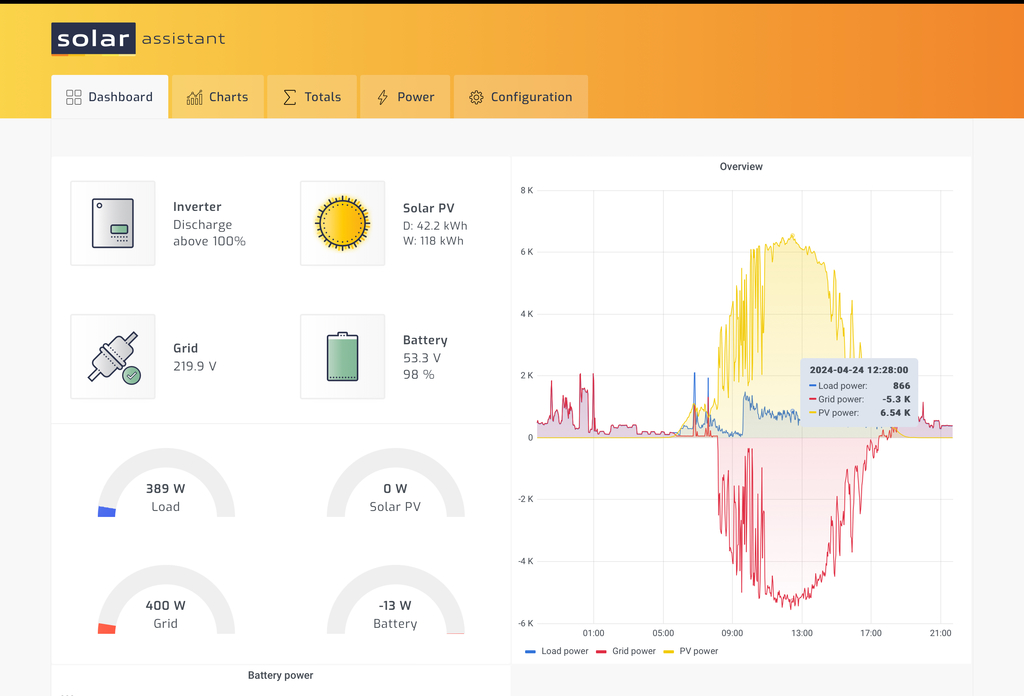Click the Grid plug icon
This screenshot has width=1024, height=696.
113,357
